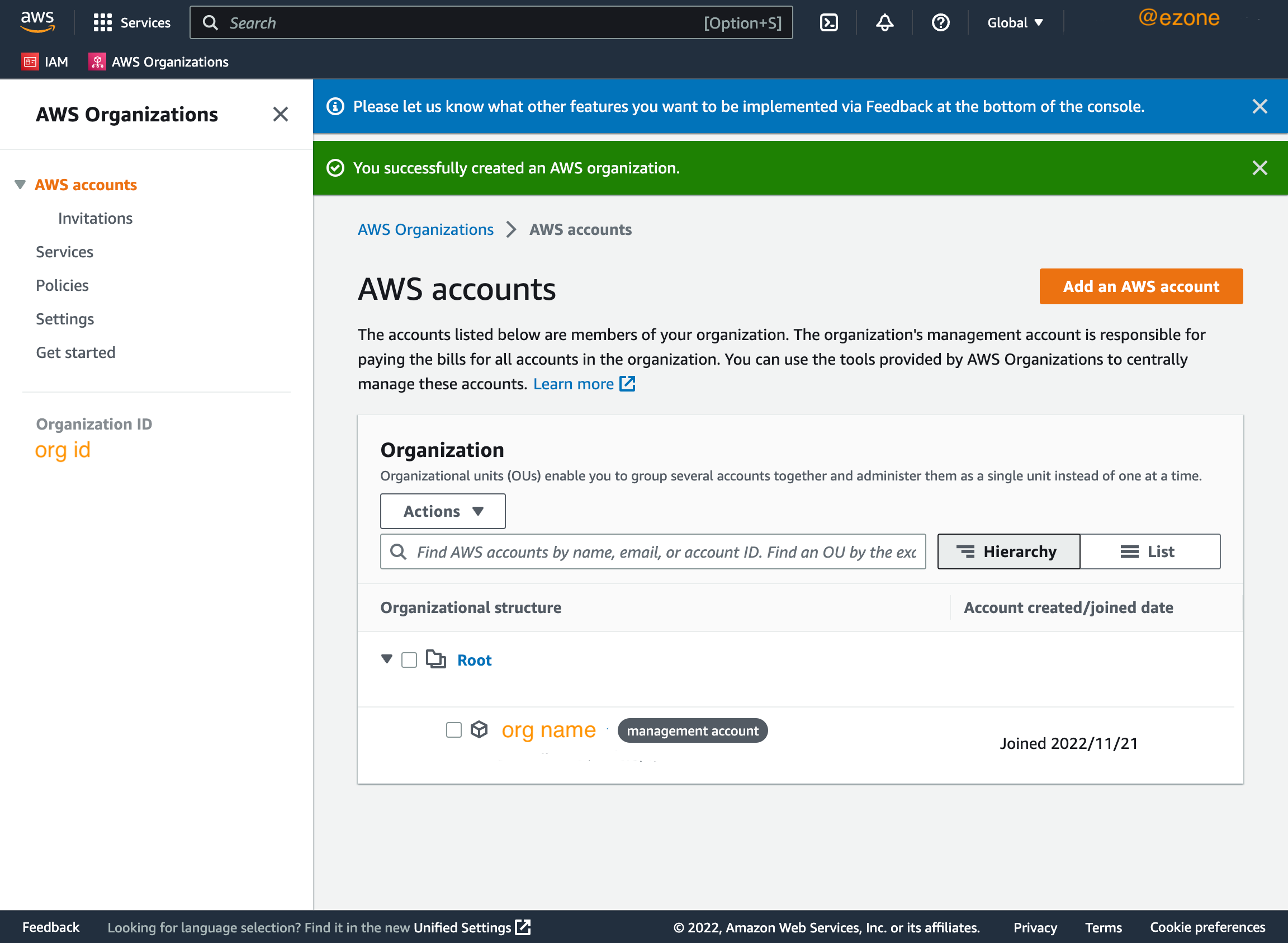Click the org id value
This screenshot has height=943, width=1288.
[x=63, y=450]
